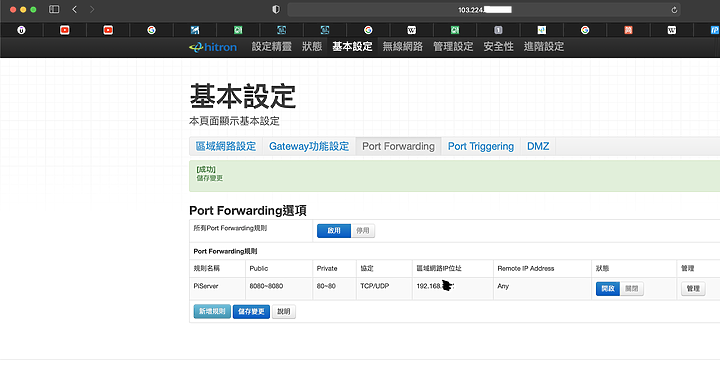The height and width of the screenshot is (378, 720).
Task: Click the 說明 help button
Action: tap(284, 311)
